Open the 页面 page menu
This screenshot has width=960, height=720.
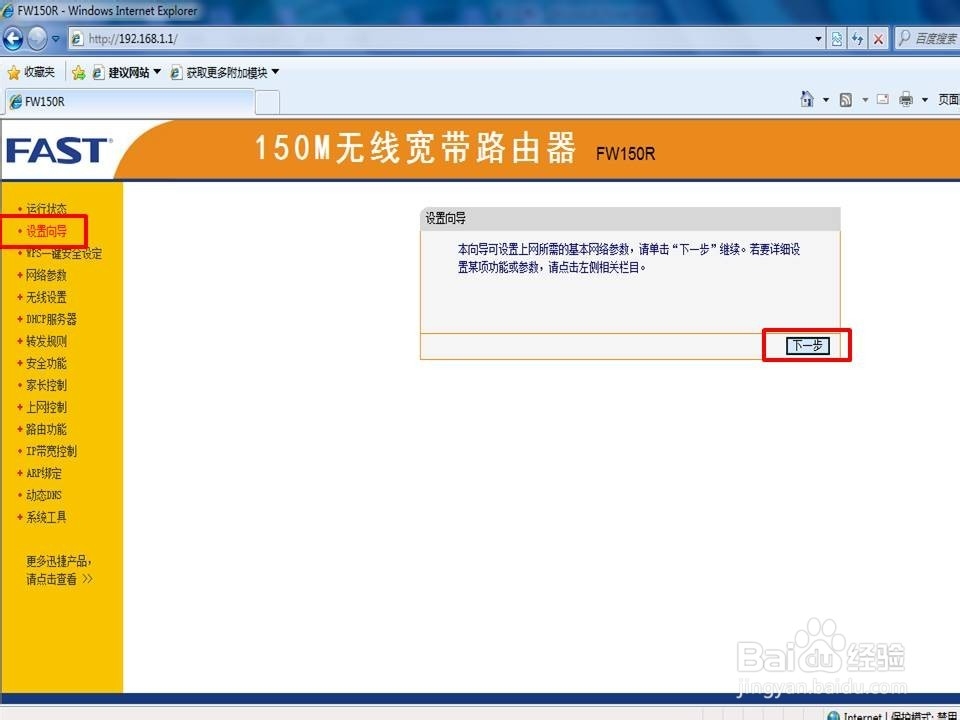pyautogui.click(x=948, y=100)
